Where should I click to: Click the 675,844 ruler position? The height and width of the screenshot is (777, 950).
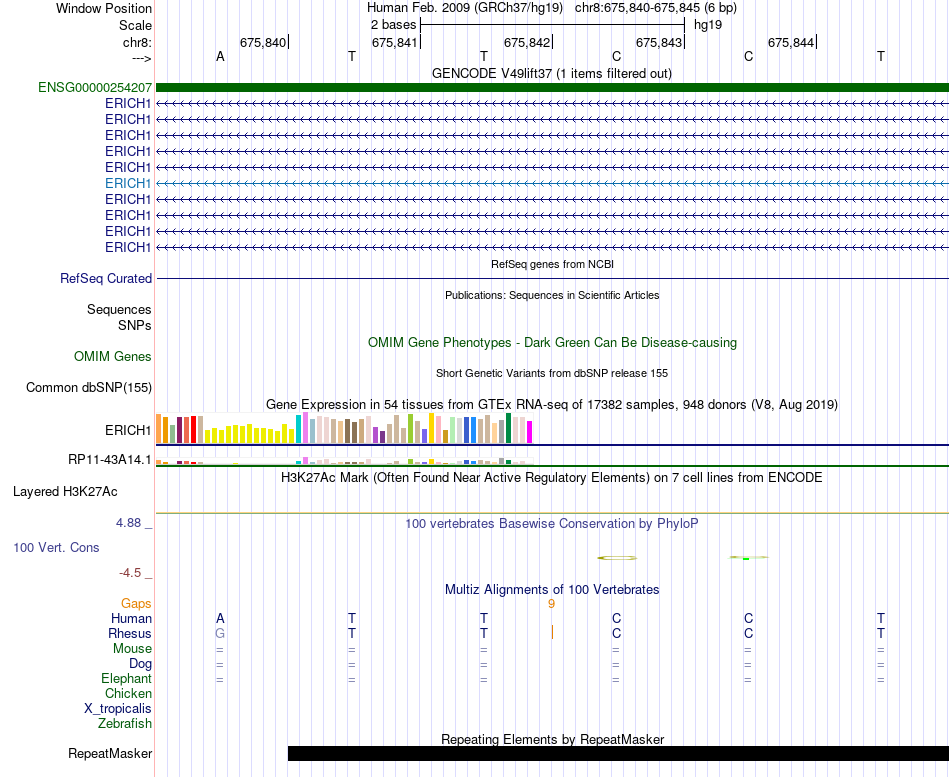click(x=791, y=42)
